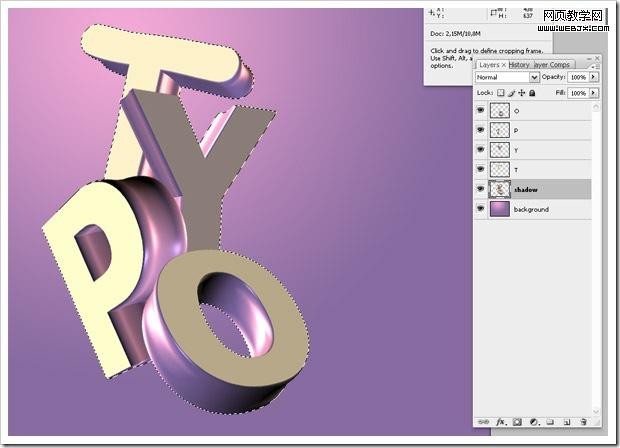This screenshot has width=620, height=448.
Task: Delete layer with trash icon
Action: point(584,422)
